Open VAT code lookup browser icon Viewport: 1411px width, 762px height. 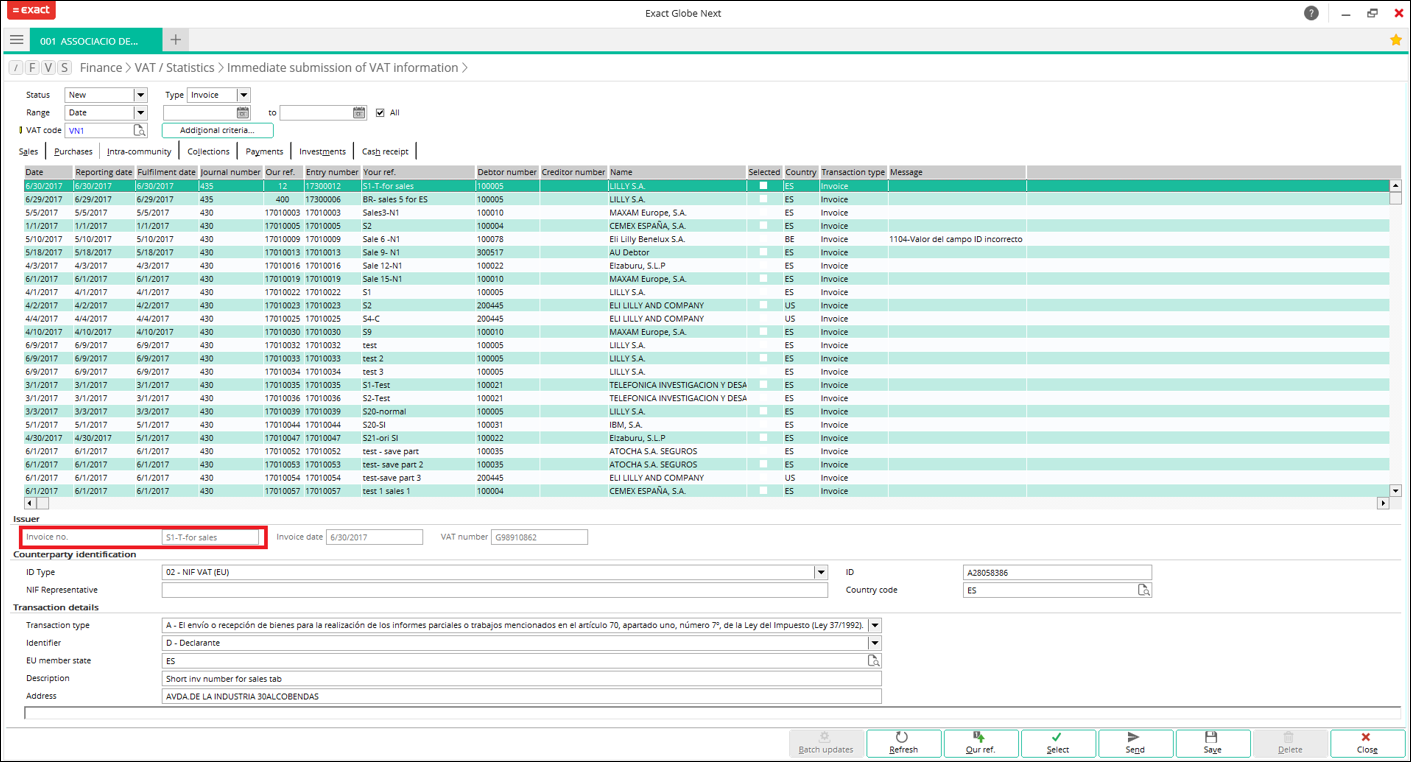pyautogui.click(x=140, y=130)
